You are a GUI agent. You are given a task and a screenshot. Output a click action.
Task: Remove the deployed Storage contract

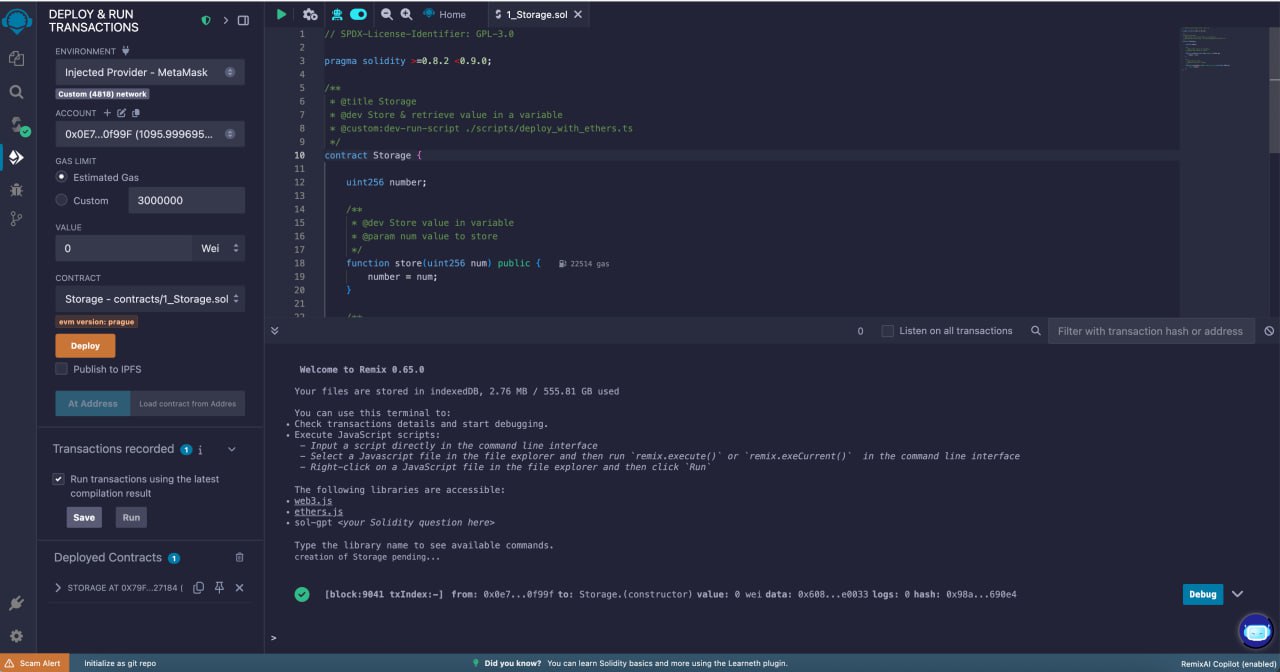click(239, 588)
